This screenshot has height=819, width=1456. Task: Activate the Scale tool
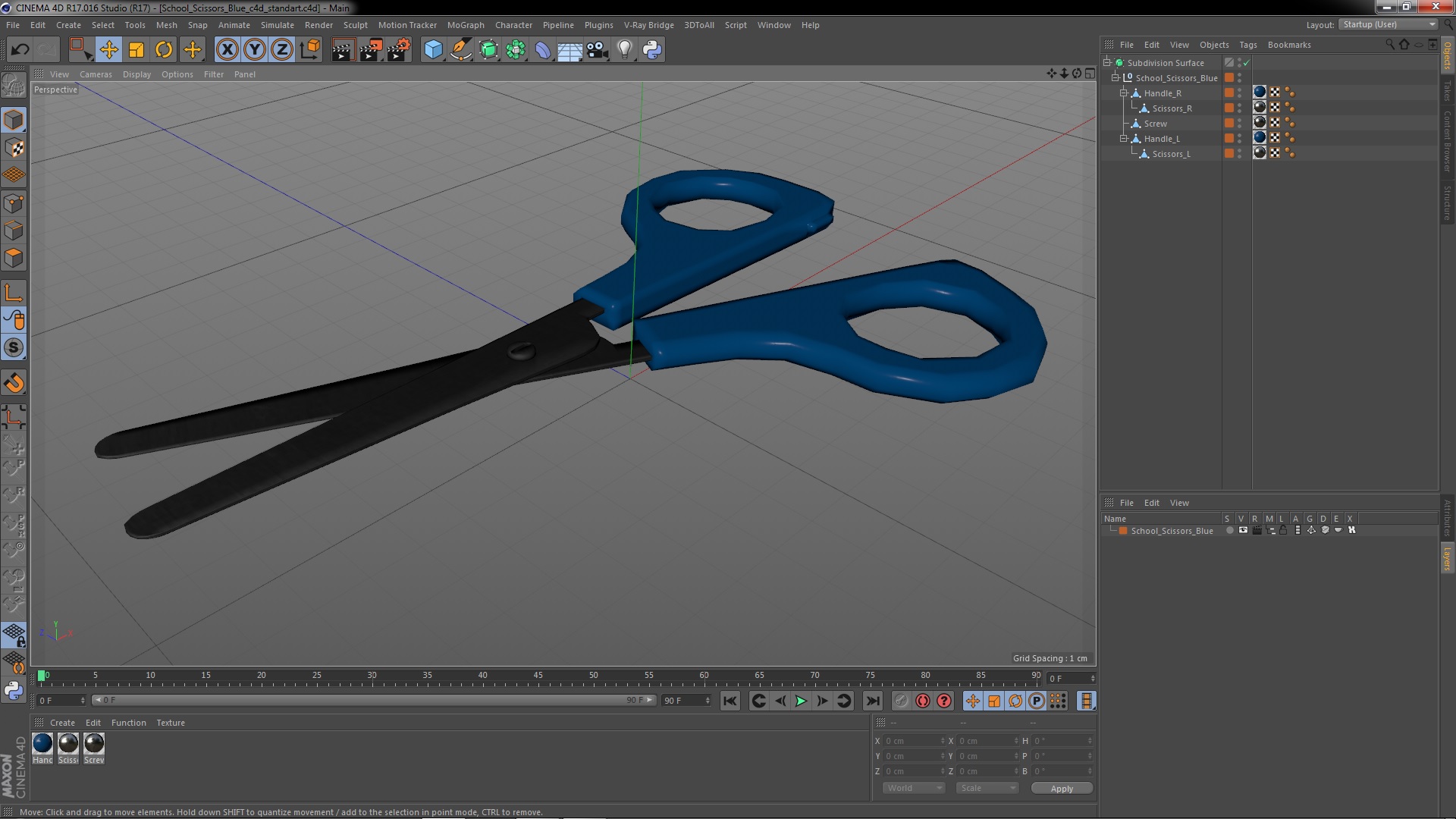(x=136, y=50)
